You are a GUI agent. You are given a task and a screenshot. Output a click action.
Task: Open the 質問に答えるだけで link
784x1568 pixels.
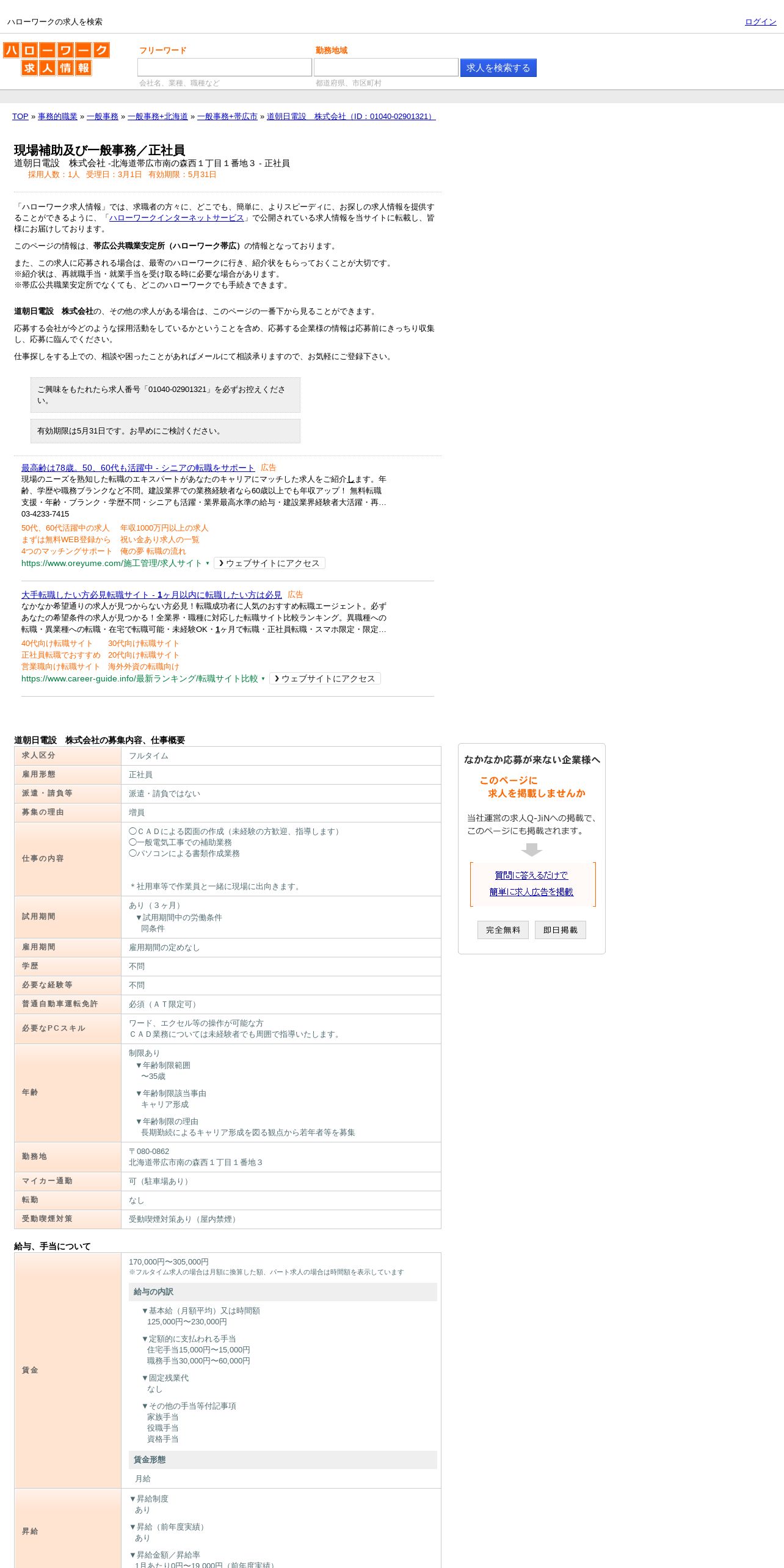tap(531, 876)
